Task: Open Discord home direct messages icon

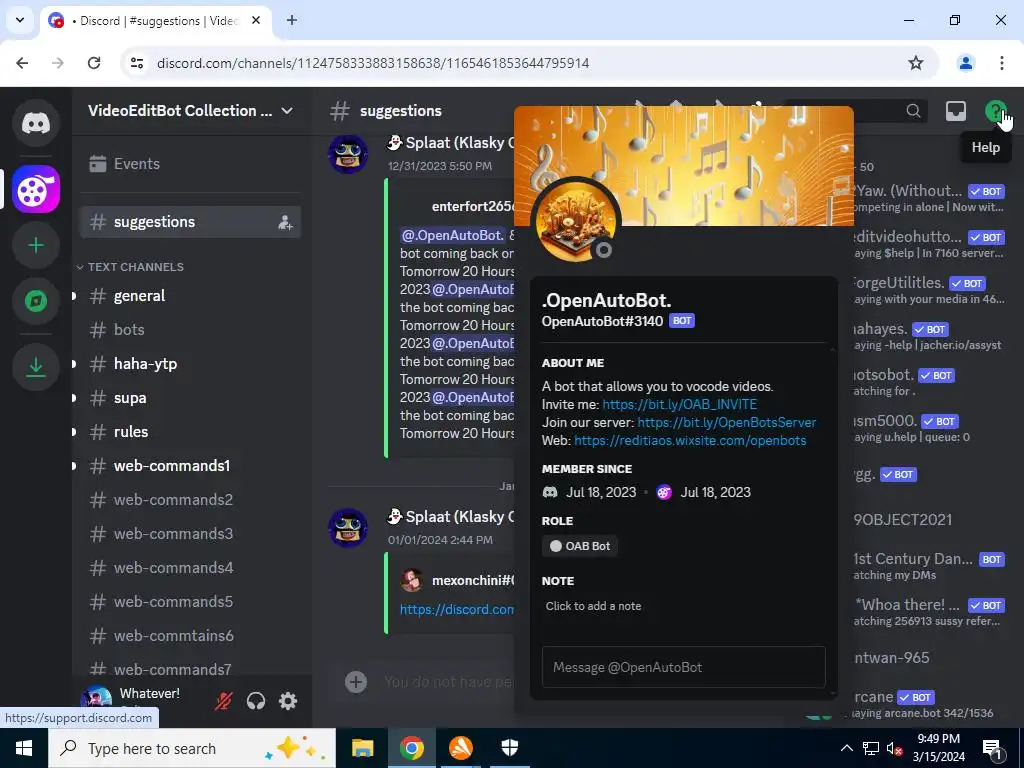Action: tap(36, 123)
